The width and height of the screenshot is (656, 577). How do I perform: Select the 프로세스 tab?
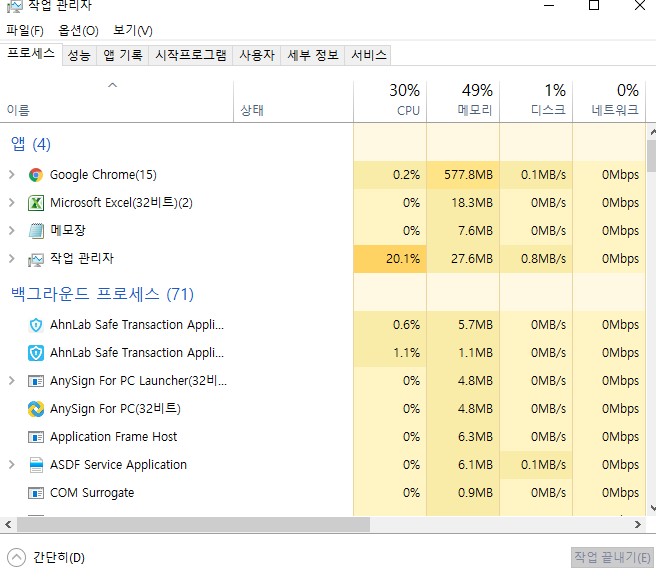coord(31,54)
